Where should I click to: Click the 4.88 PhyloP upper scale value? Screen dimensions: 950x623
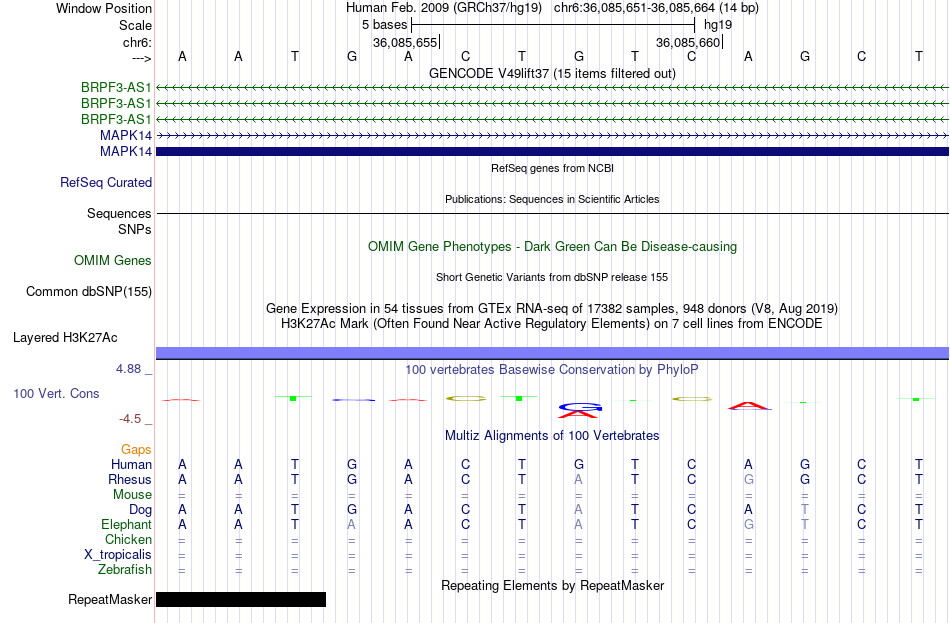coord(129,368)
